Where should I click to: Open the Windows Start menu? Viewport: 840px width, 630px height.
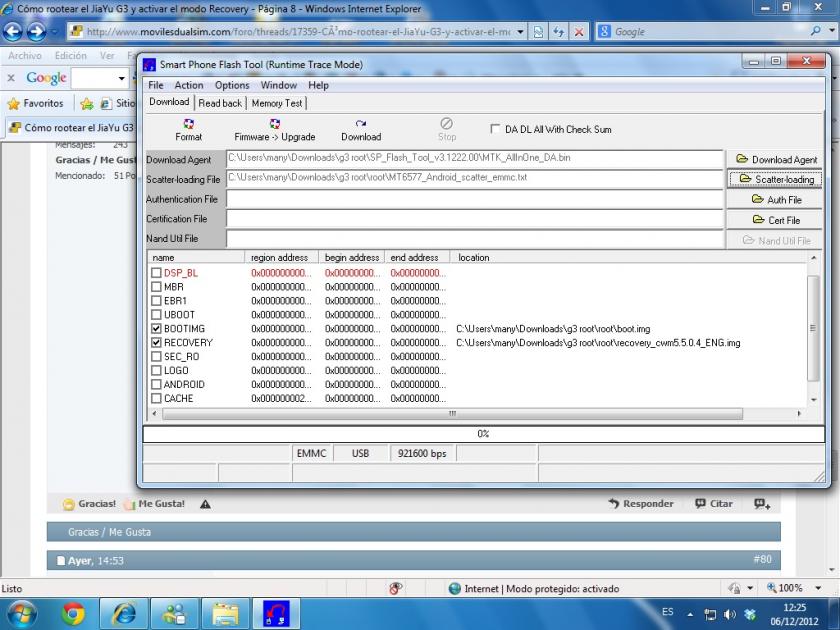[22, 614]
